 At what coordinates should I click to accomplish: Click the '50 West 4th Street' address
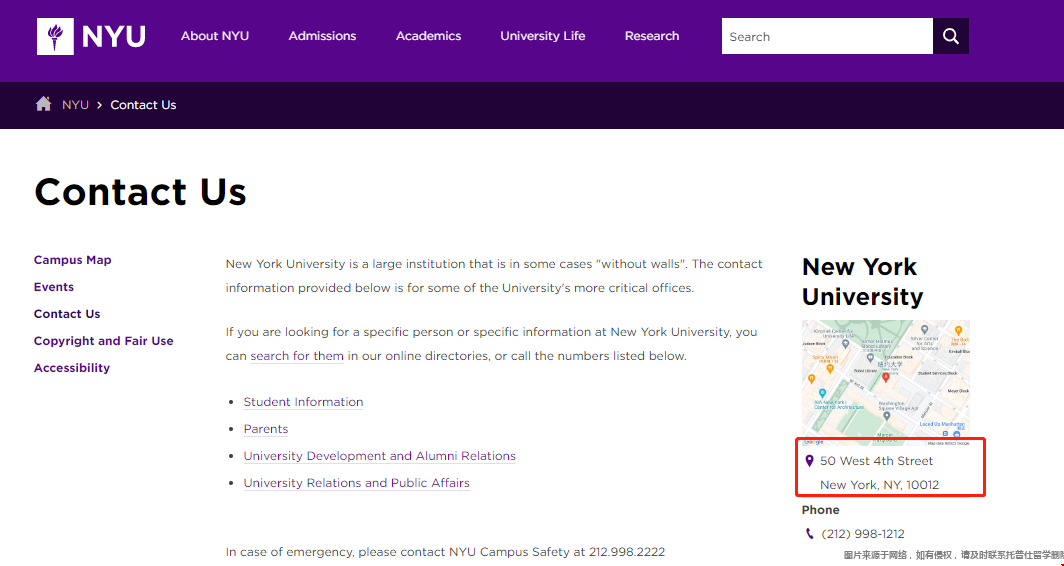tap(877, 461)
